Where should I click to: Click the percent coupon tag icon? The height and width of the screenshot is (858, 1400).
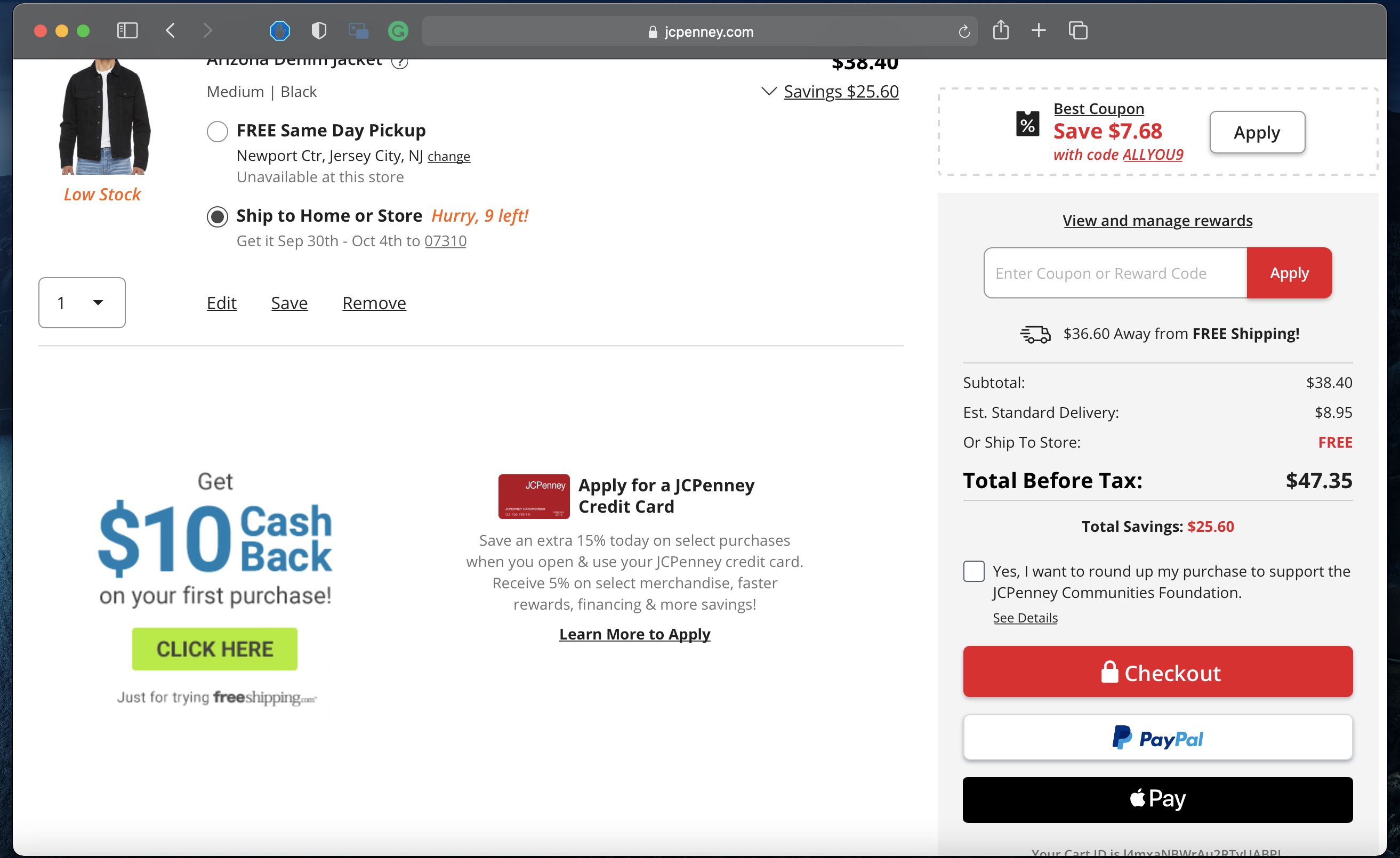click(x=1027, y=124)
